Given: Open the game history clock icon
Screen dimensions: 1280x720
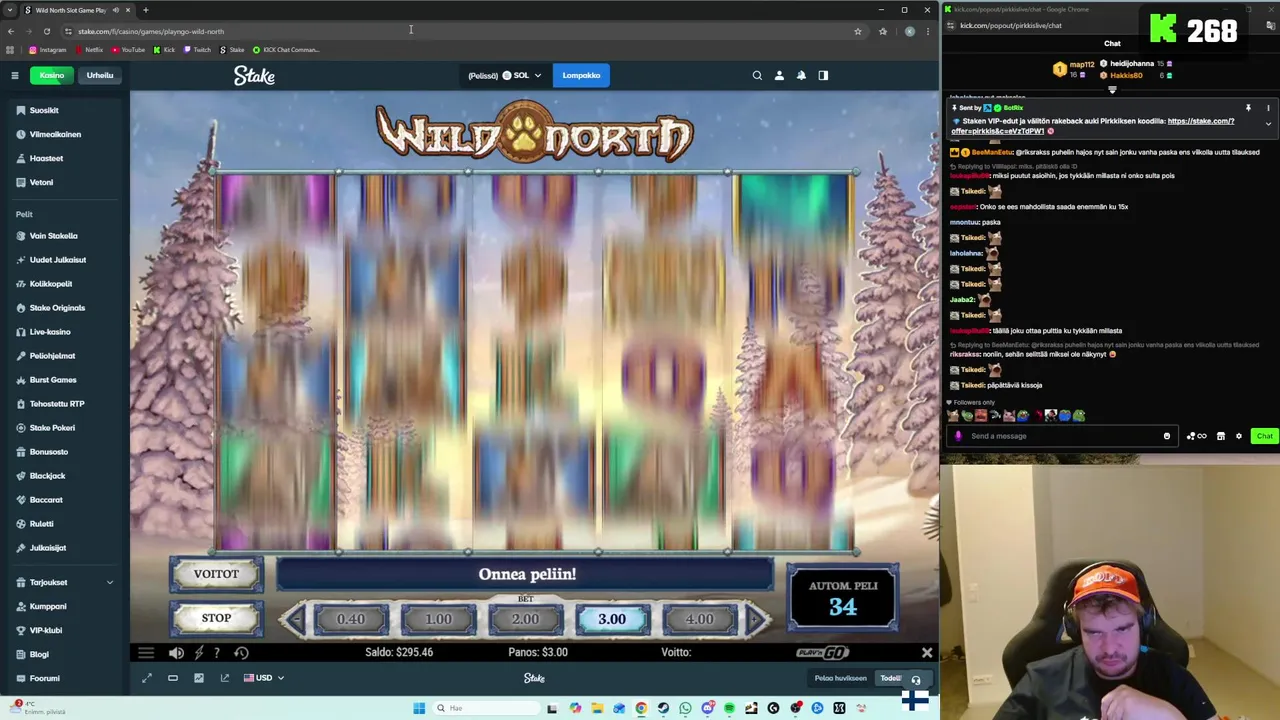Looking at the screenshot, I should tap(241, 653).
